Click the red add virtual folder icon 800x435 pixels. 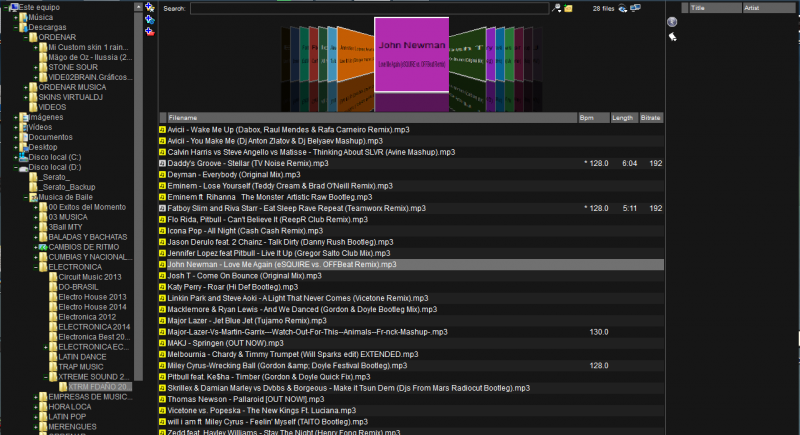click(149, 32)
